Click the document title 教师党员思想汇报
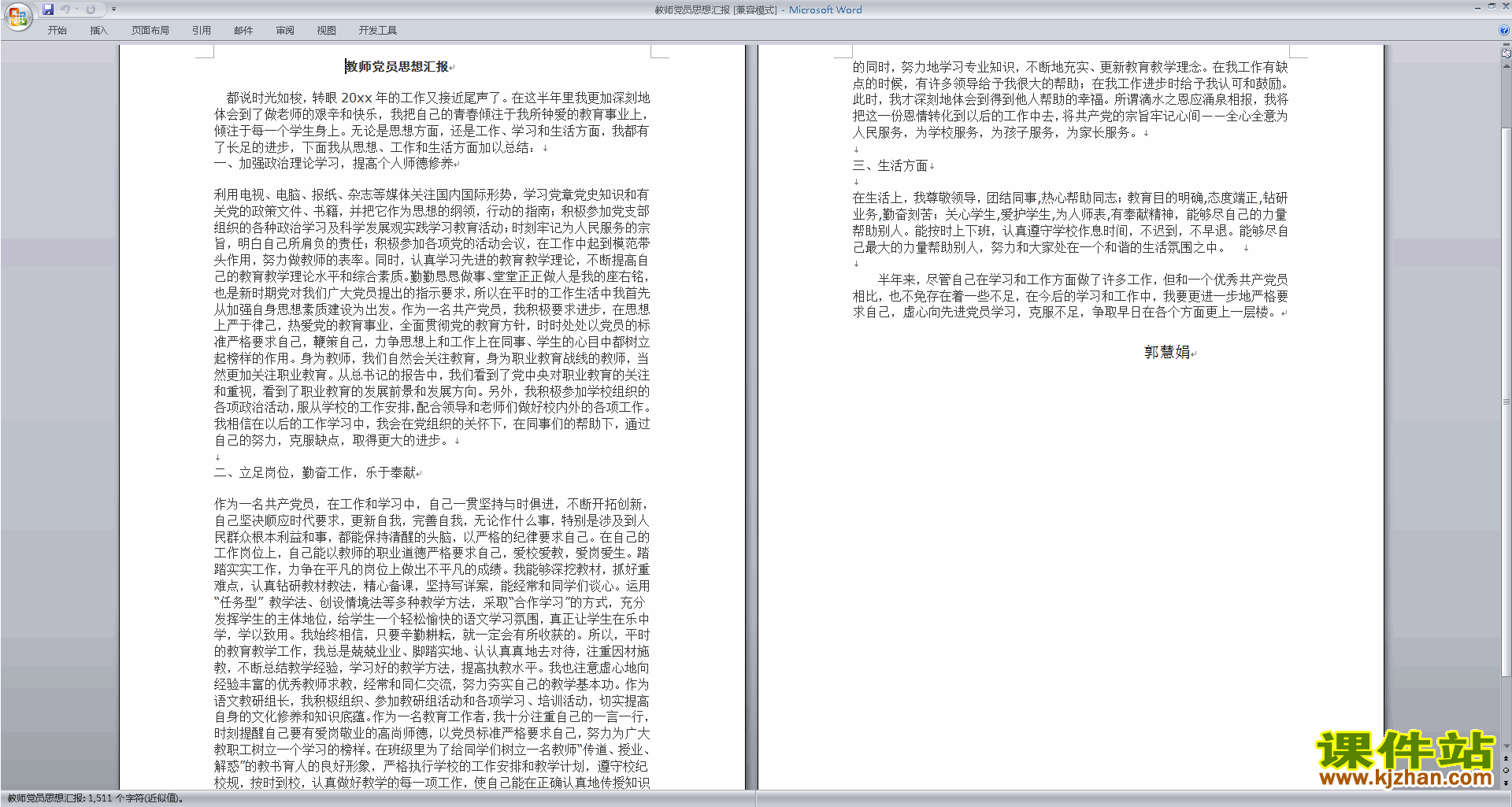This screenshot has height=807, width=1512. (x=398, y=67)
